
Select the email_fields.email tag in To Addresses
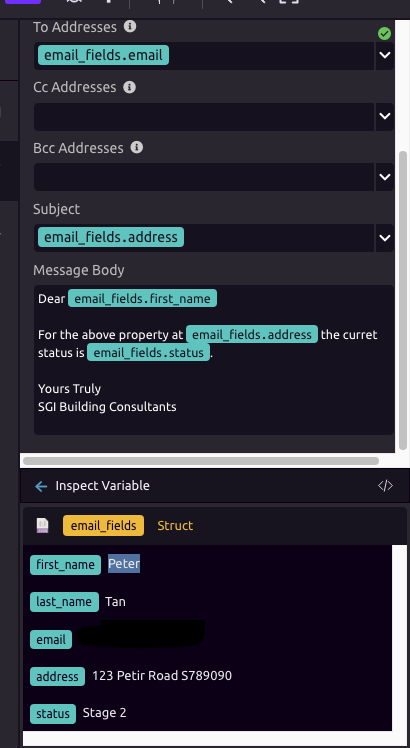tap(104, 55)
